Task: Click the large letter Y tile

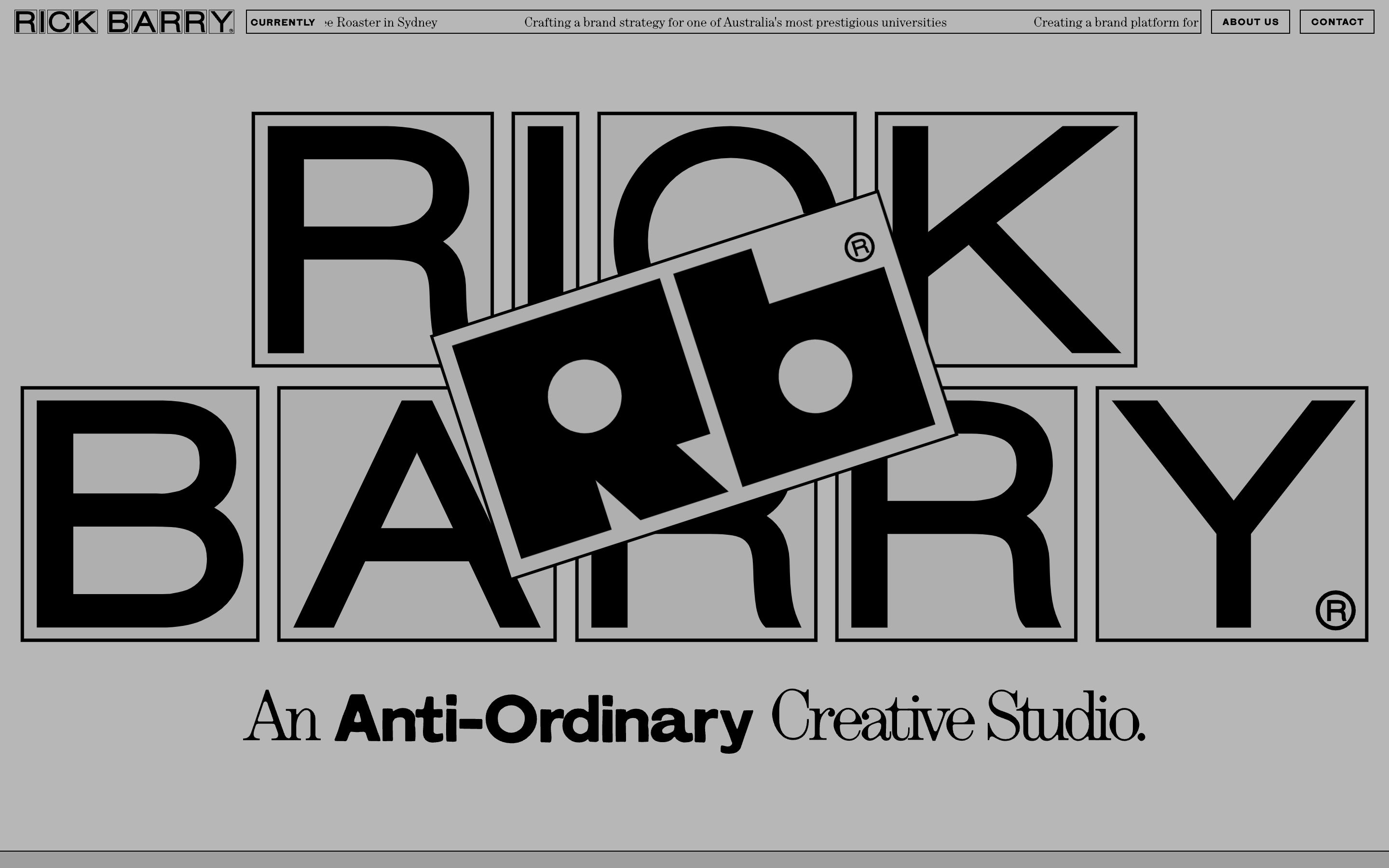Action: tap(1231, 514)
